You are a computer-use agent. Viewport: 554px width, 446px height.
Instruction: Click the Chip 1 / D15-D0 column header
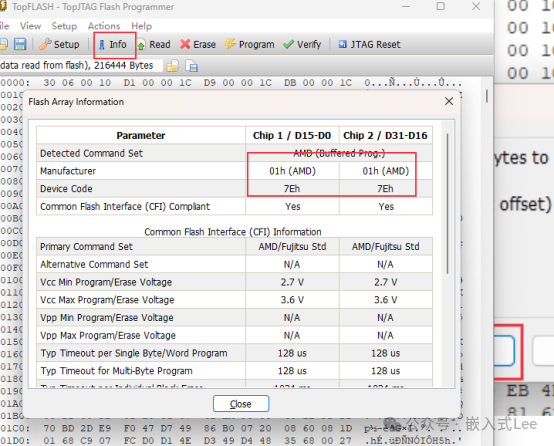coord(292,135)
